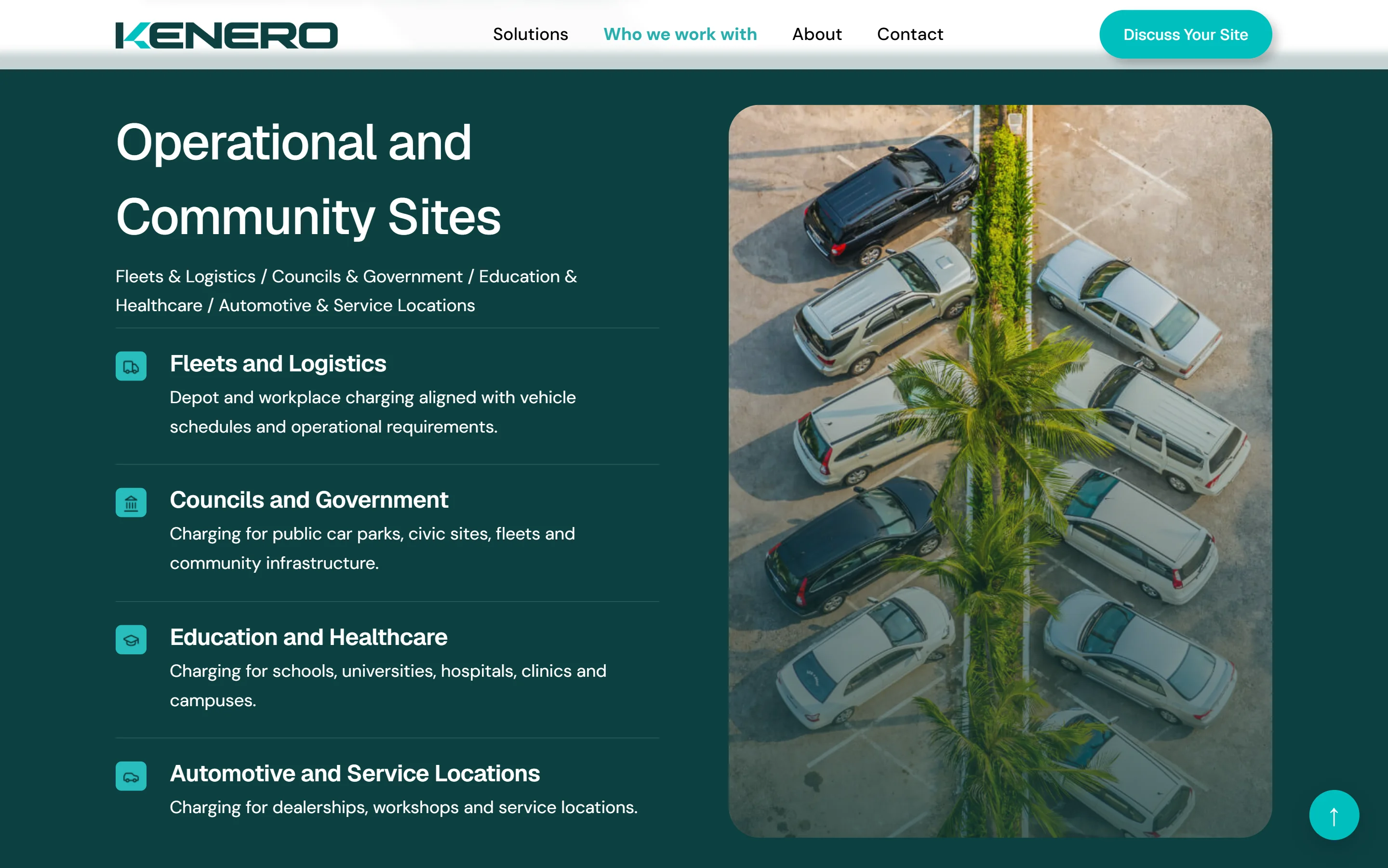Click the aerial car park photo
Viewport: 1388px width, 868px height.
pos(1000,471)
